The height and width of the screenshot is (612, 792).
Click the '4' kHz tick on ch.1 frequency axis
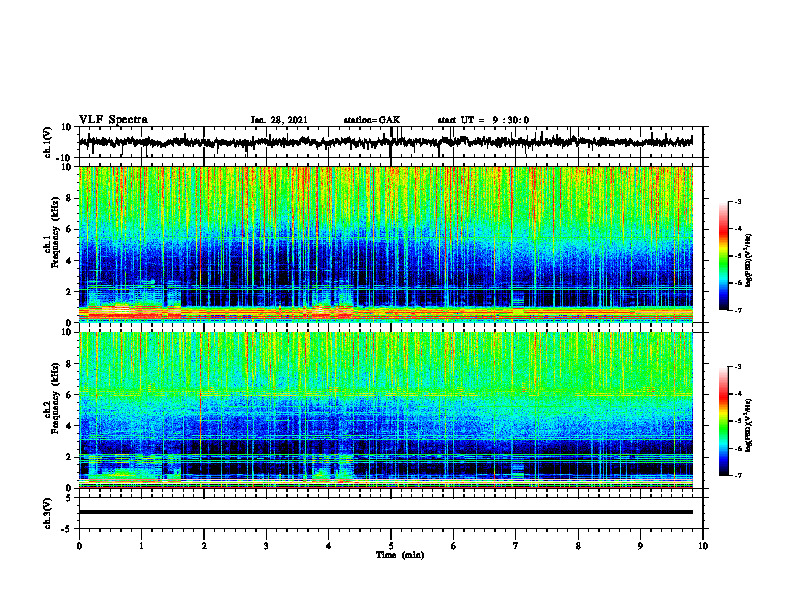69,261
